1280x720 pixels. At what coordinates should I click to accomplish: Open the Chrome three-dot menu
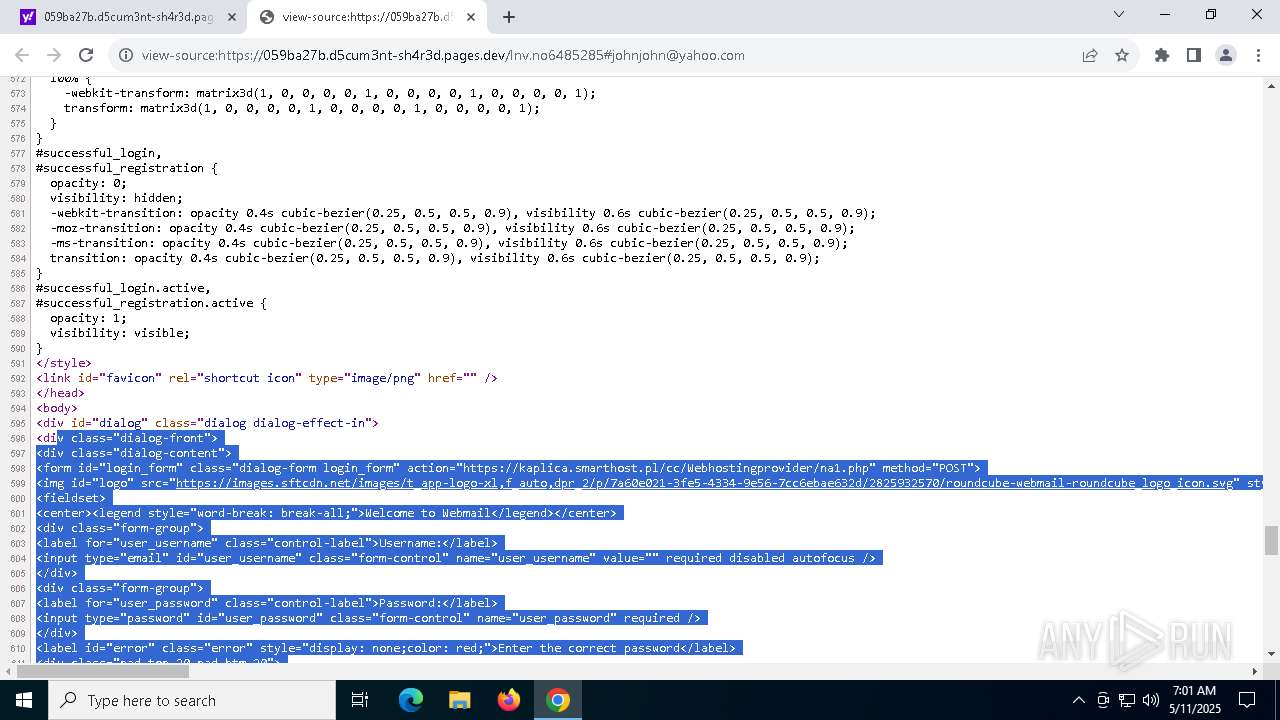1258,55
